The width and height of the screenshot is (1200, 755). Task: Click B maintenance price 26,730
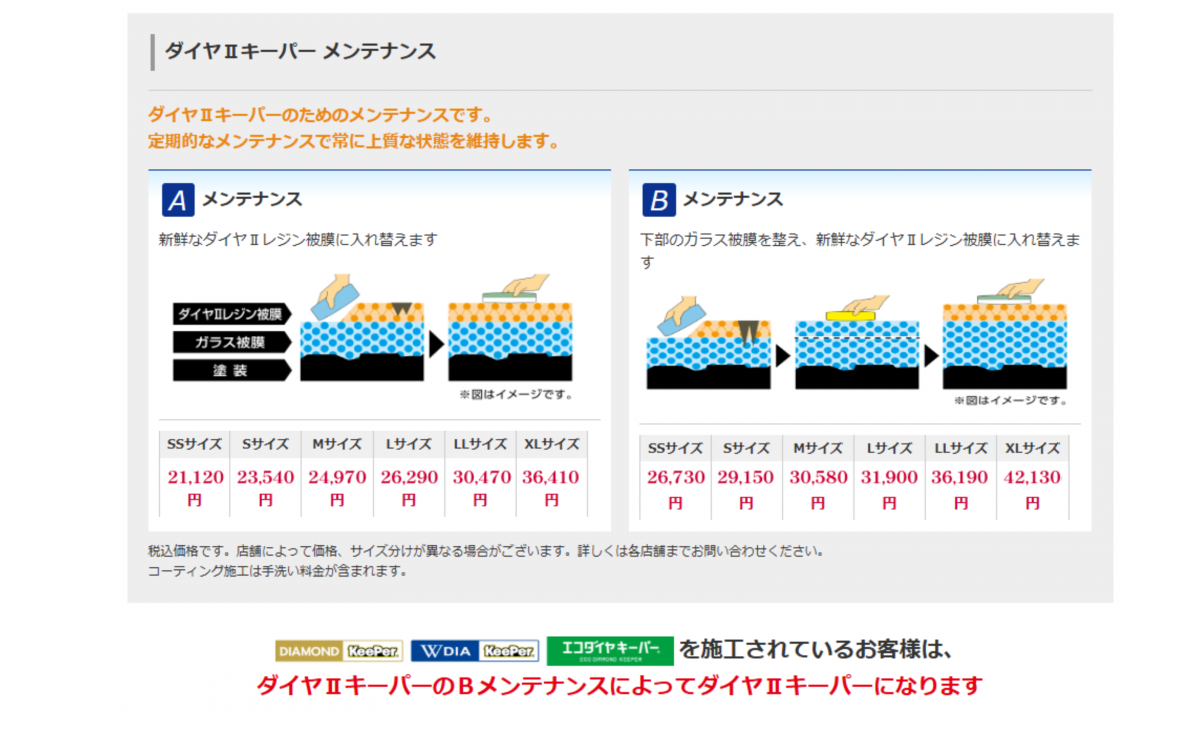(x=676, y=478)
